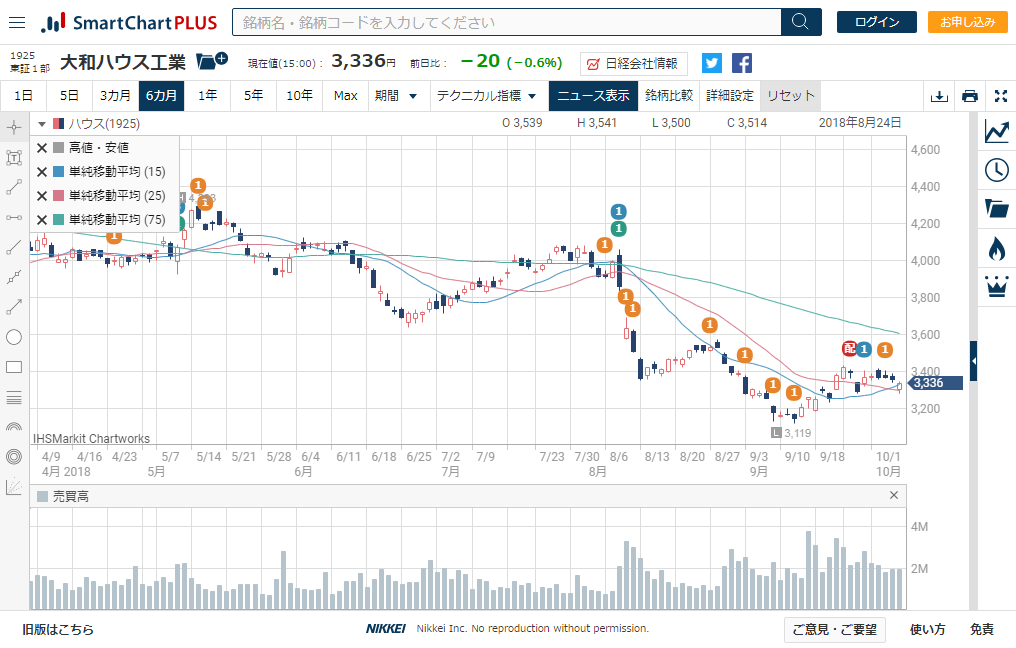Click red 配 dividend marker
This screenshot has width=1016, height=648.
(x=849, y=349)
